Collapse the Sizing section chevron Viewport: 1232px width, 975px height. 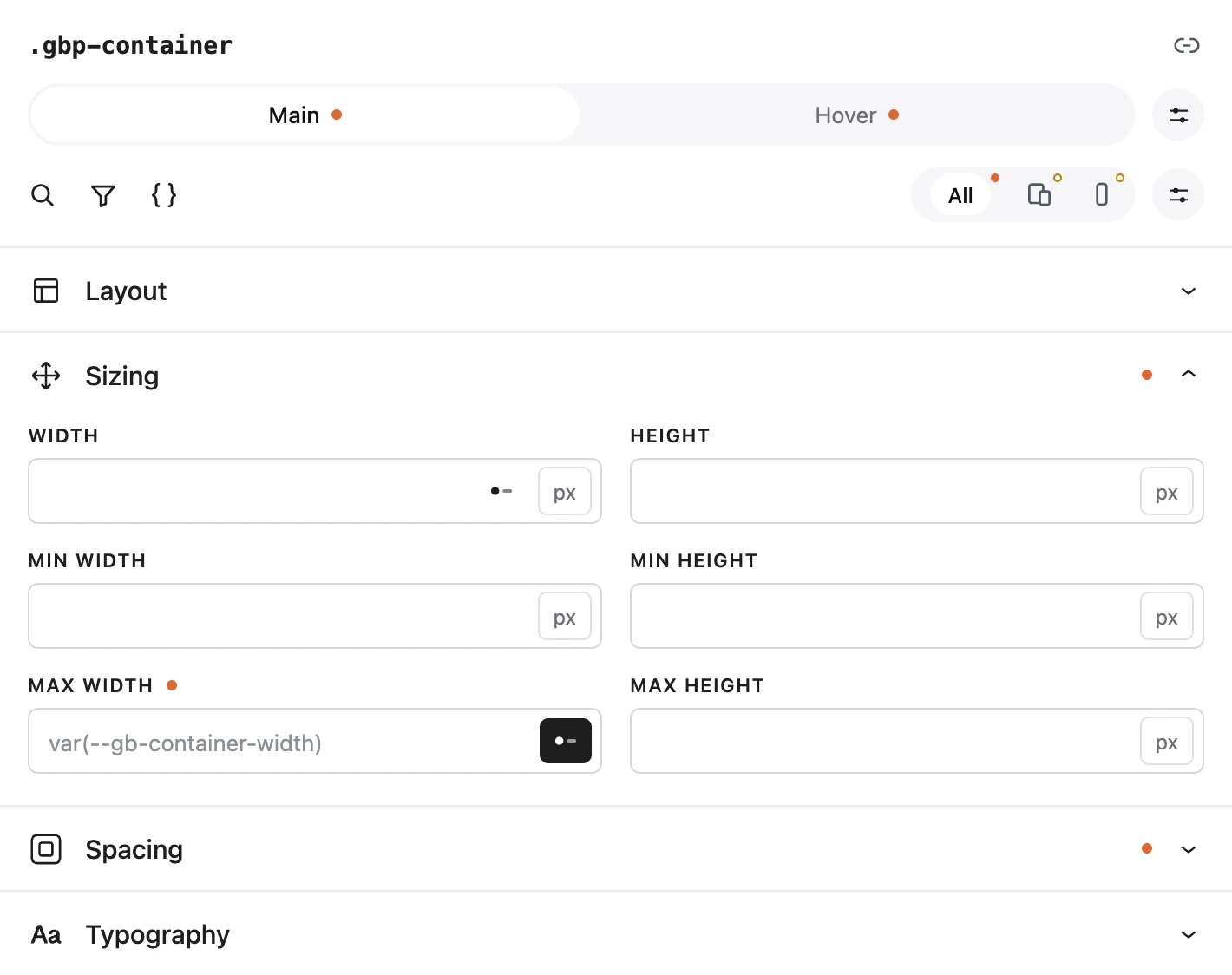point(1189,375)
